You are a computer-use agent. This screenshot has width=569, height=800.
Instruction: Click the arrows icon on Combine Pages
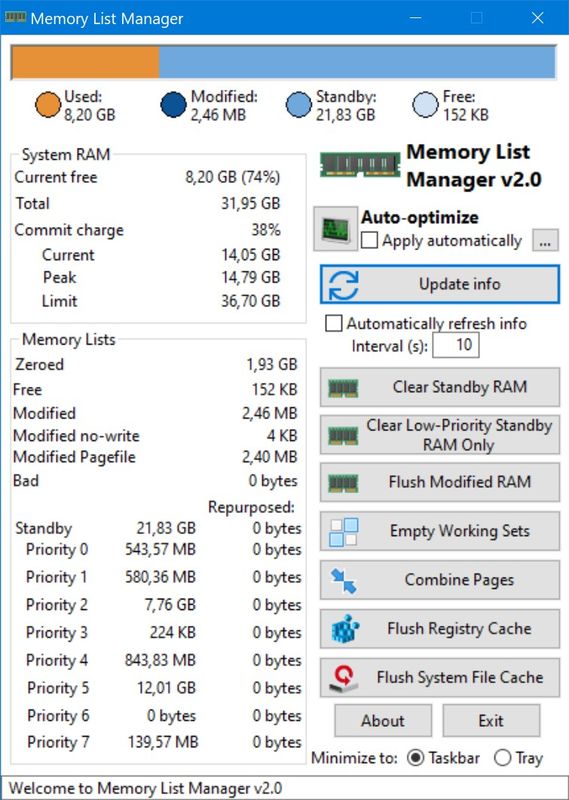click(343, 581)
